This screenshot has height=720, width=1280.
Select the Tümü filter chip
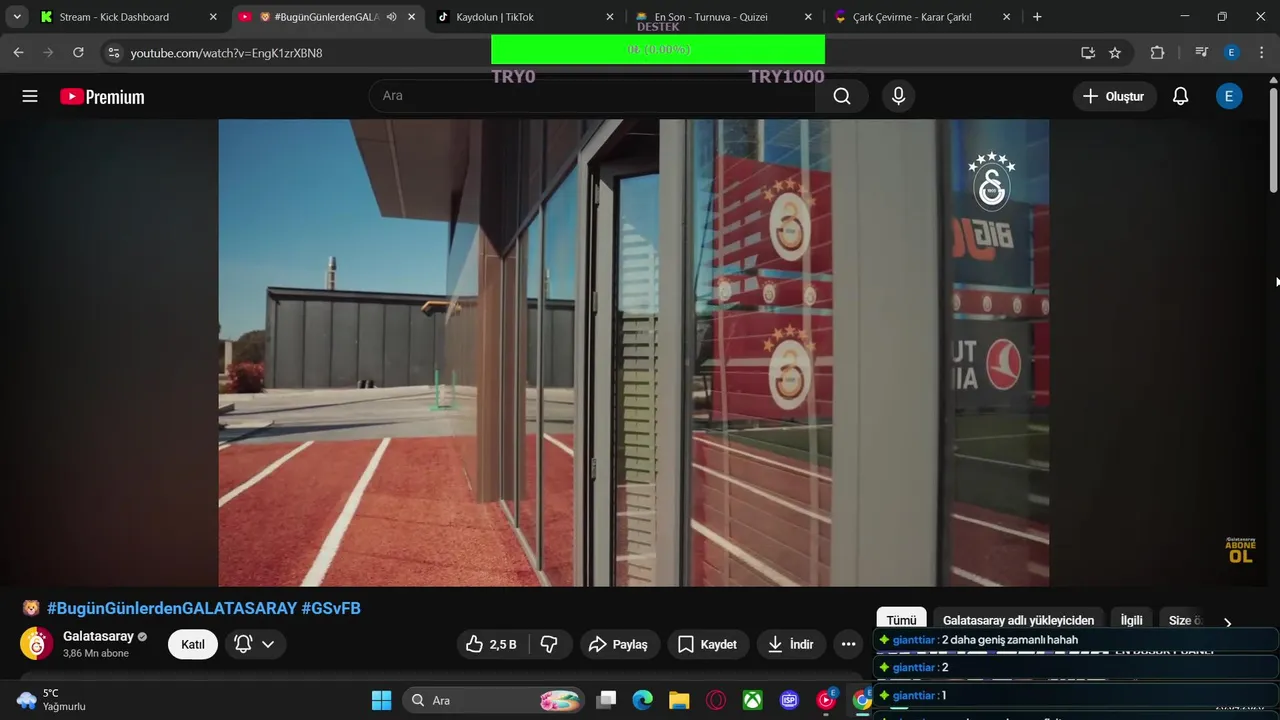[x=901, y=620]
